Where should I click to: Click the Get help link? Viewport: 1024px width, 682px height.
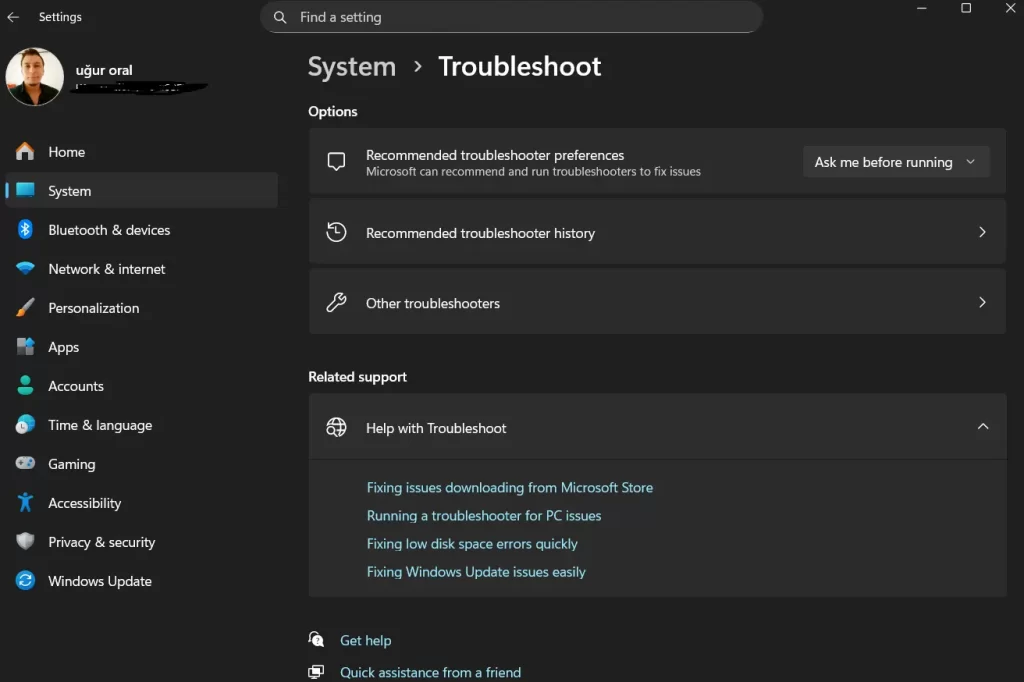pyautogui.click(x=366, y=640)
